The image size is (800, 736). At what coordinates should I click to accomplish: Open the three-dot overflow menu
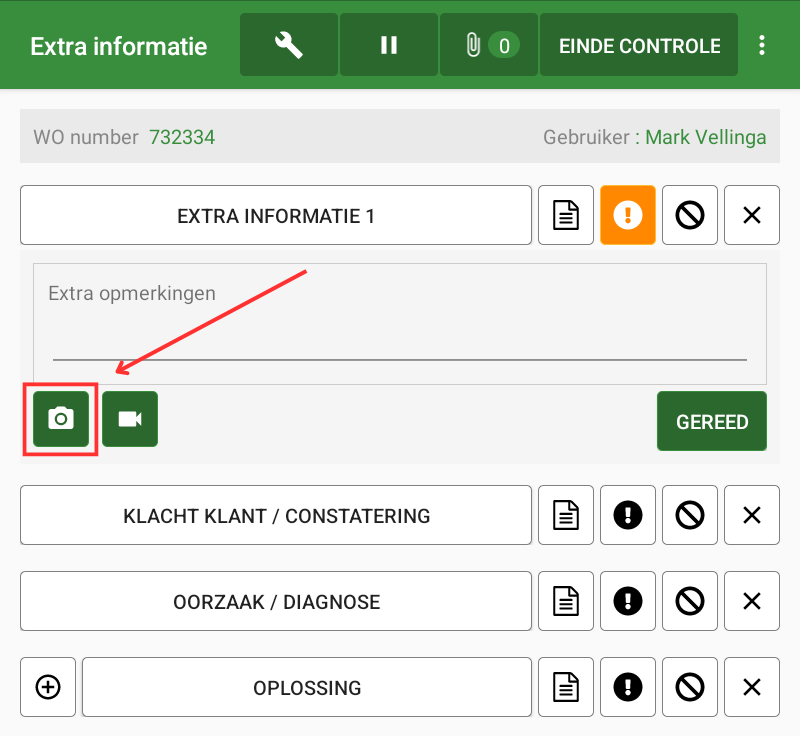click(762, 45)
